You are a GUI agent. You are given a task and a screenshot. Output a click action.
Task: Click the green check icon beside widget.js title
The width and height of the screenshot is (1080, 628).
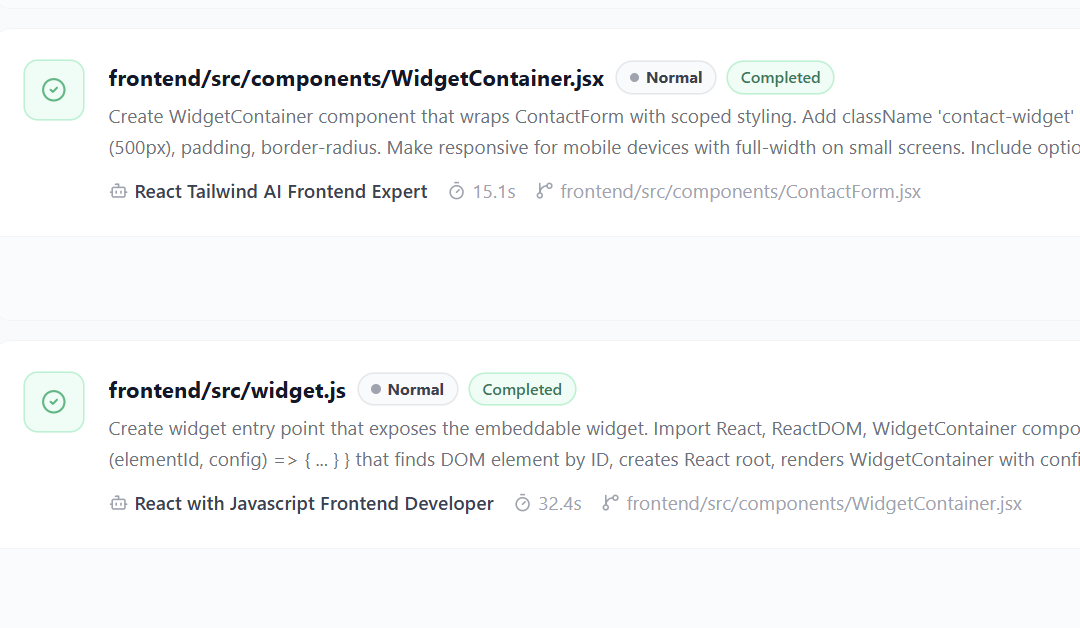pos(54,402)
